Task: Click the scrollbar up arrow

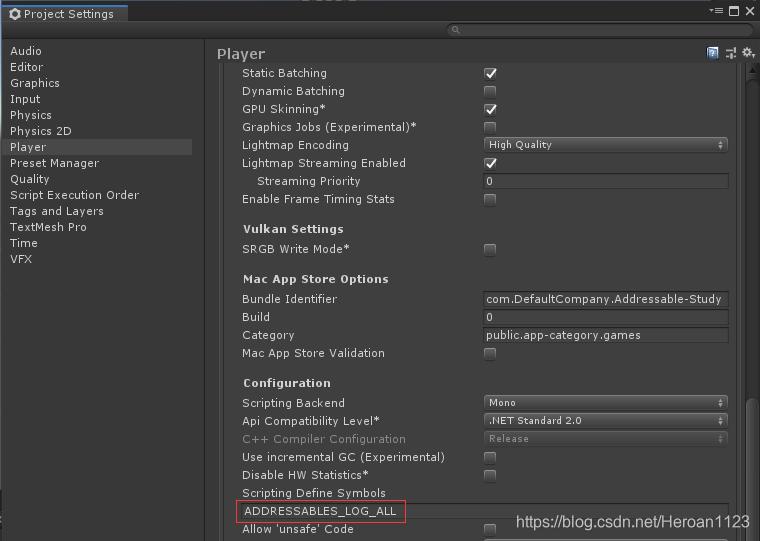Action: tap(752, 70)
